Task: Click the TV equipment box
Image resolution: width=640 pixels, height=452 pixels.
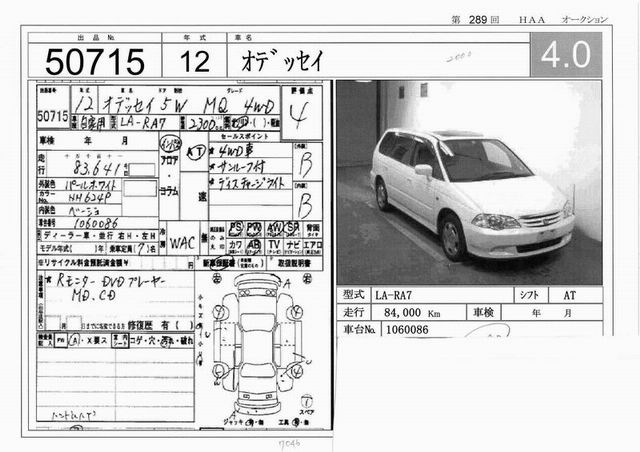Action: [275, 245]
